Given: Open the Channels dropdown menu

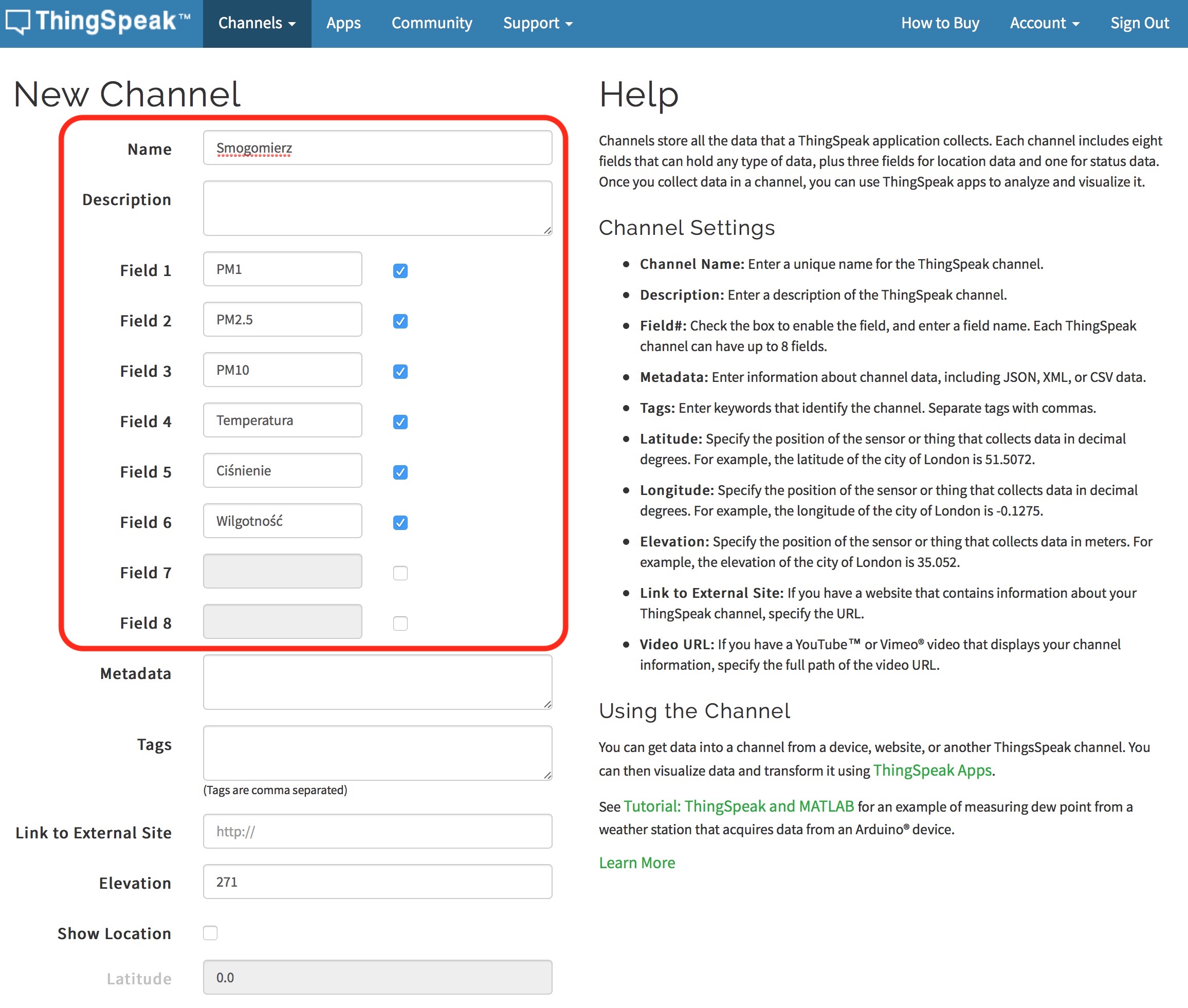Looking at the screenshot, I should click(257, 24).
